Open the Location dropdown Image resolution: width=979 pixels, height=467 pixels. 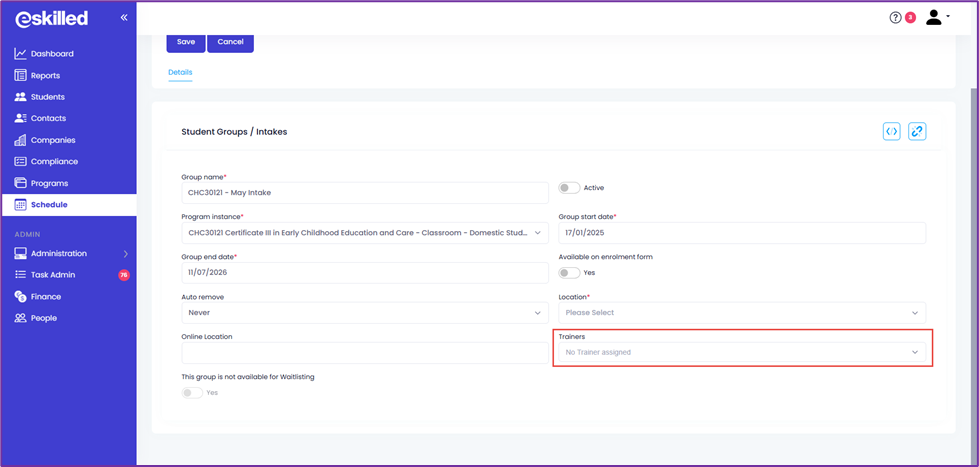(x=742, y=312)
